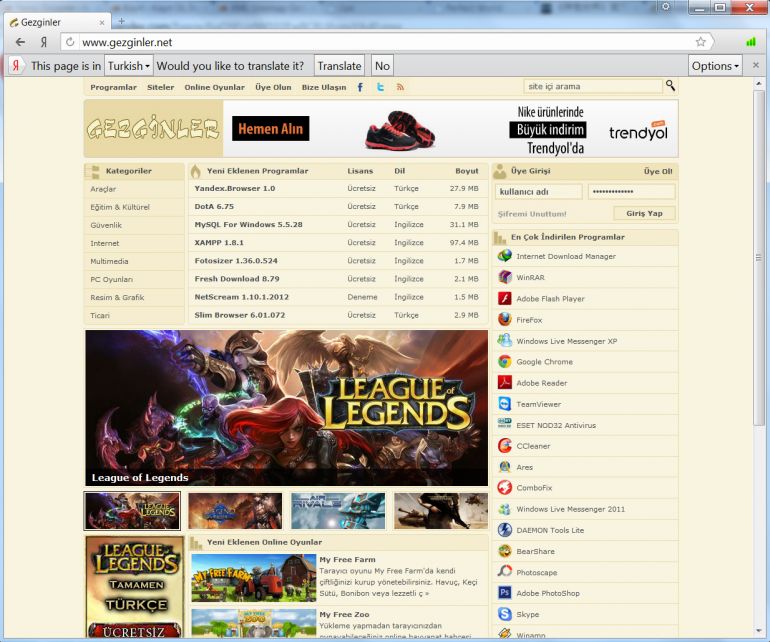Open the RSS feed icon
The width and height of the screenshot is (770, 642).
pyautogui.click(x=400, y=87)
